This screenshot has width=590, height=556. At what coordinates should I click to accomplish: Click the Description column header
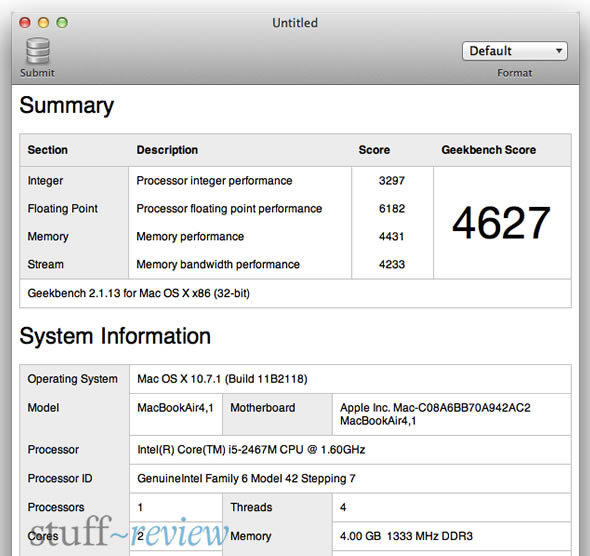(x=167, y=150)
